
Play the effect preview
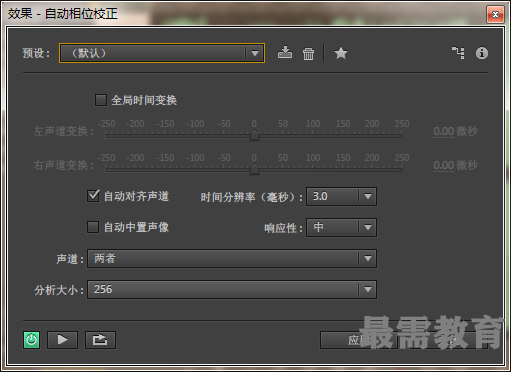pyautogui.click(x=62, y=340)
